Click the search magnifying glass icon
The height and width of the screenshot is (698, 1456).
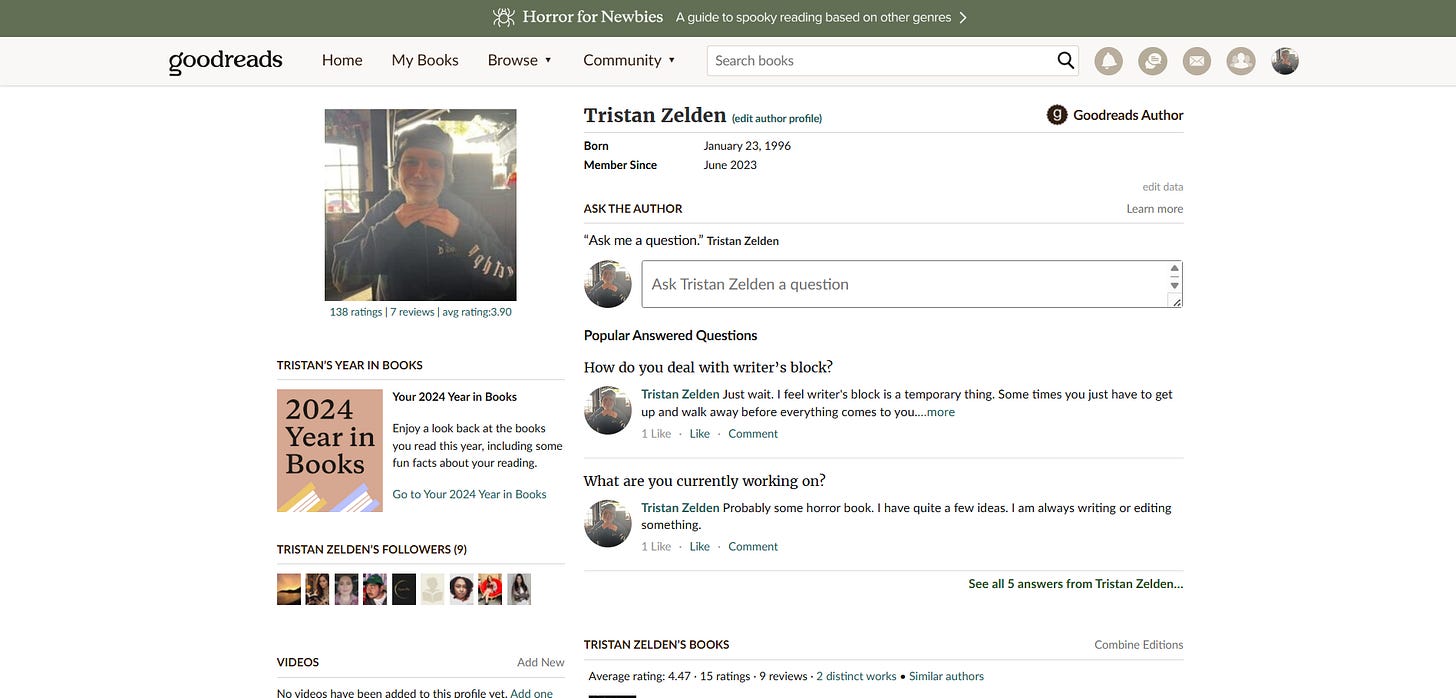point(1064,60)
